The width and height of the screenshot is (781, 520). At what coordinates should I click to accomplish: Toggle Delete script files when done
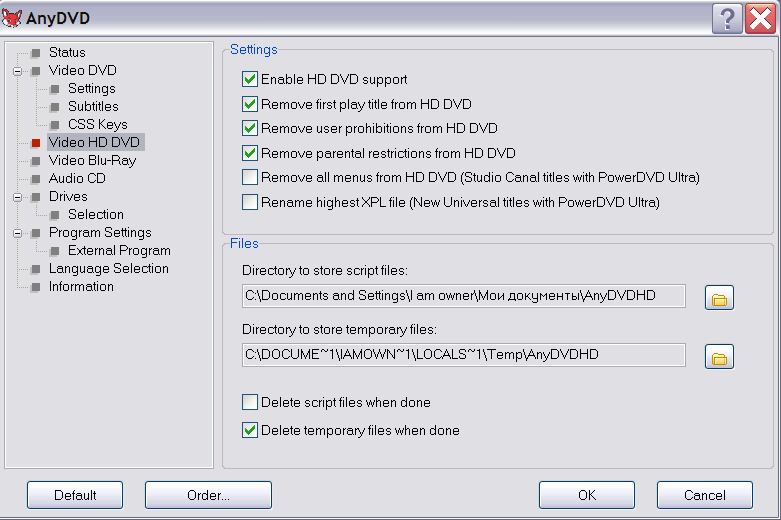pyautogui.click(x=250, y=403)
